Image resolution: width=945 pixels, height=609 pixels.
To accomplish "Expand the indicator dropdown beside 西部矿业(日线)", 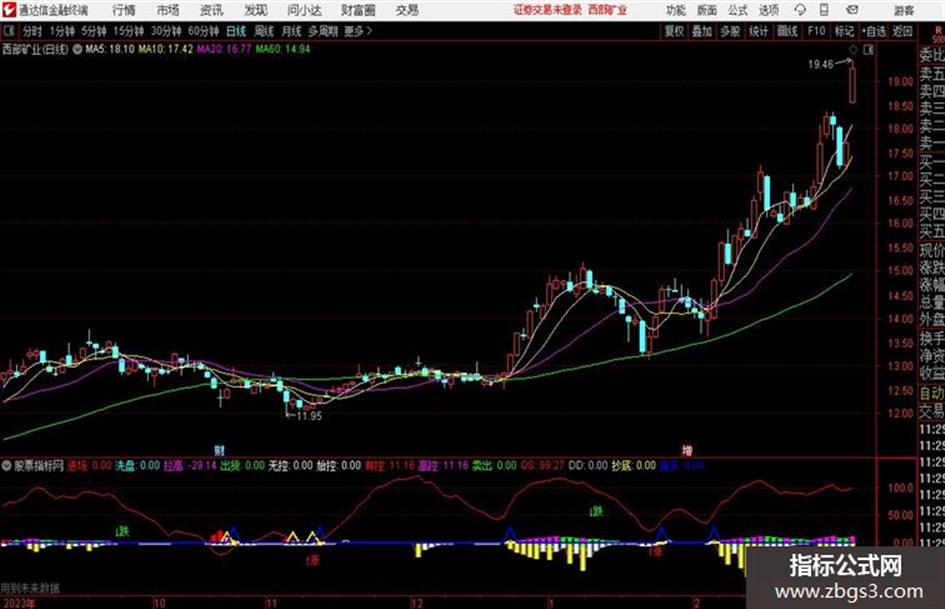I will click(x=77, y=49).
